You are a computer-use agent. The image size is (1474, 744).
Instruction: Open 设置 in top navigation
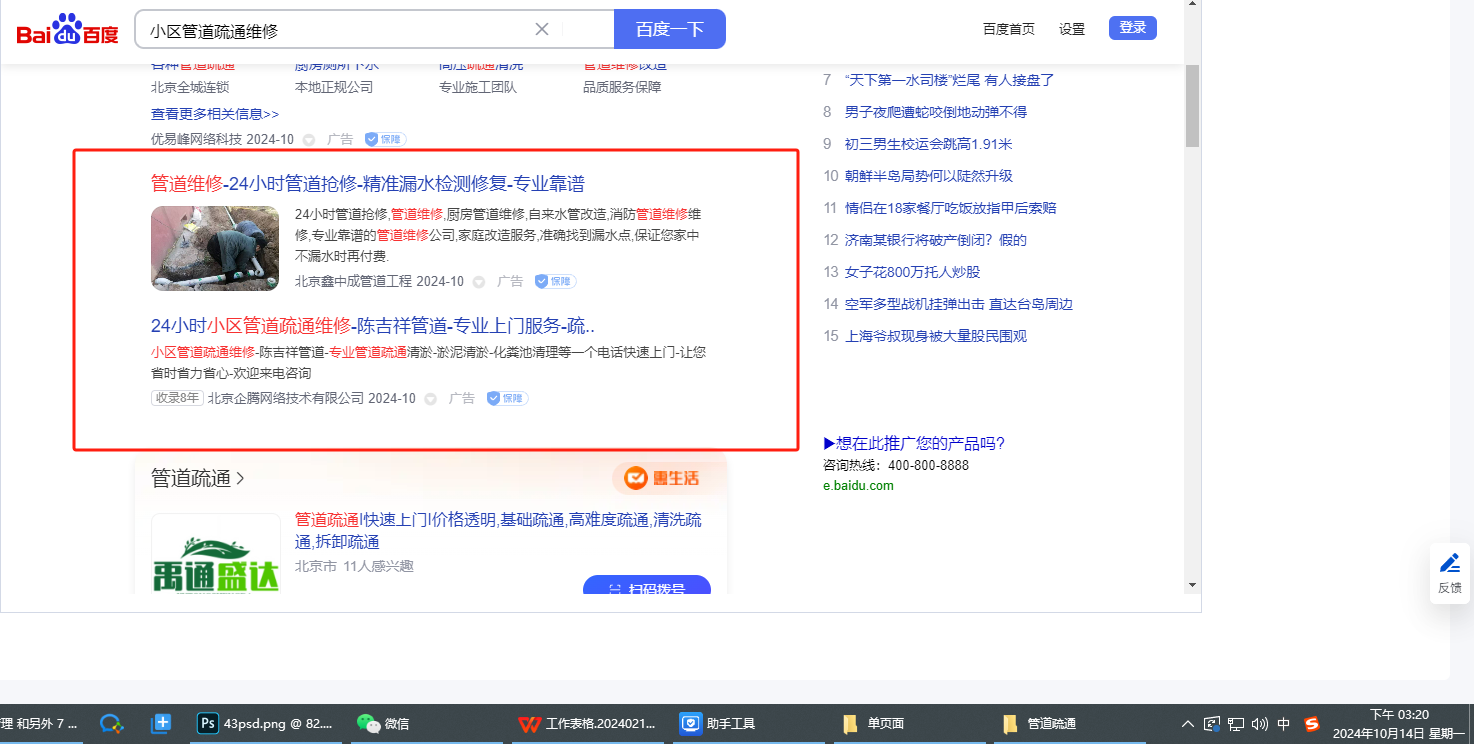click(x=1071, y=29)
